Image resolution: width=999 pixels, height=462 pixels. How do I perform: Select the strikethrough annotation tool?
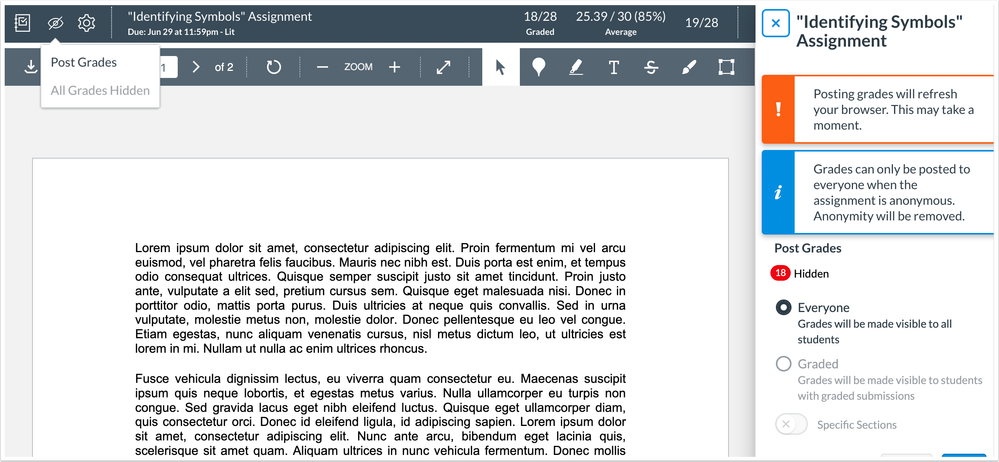650,67
